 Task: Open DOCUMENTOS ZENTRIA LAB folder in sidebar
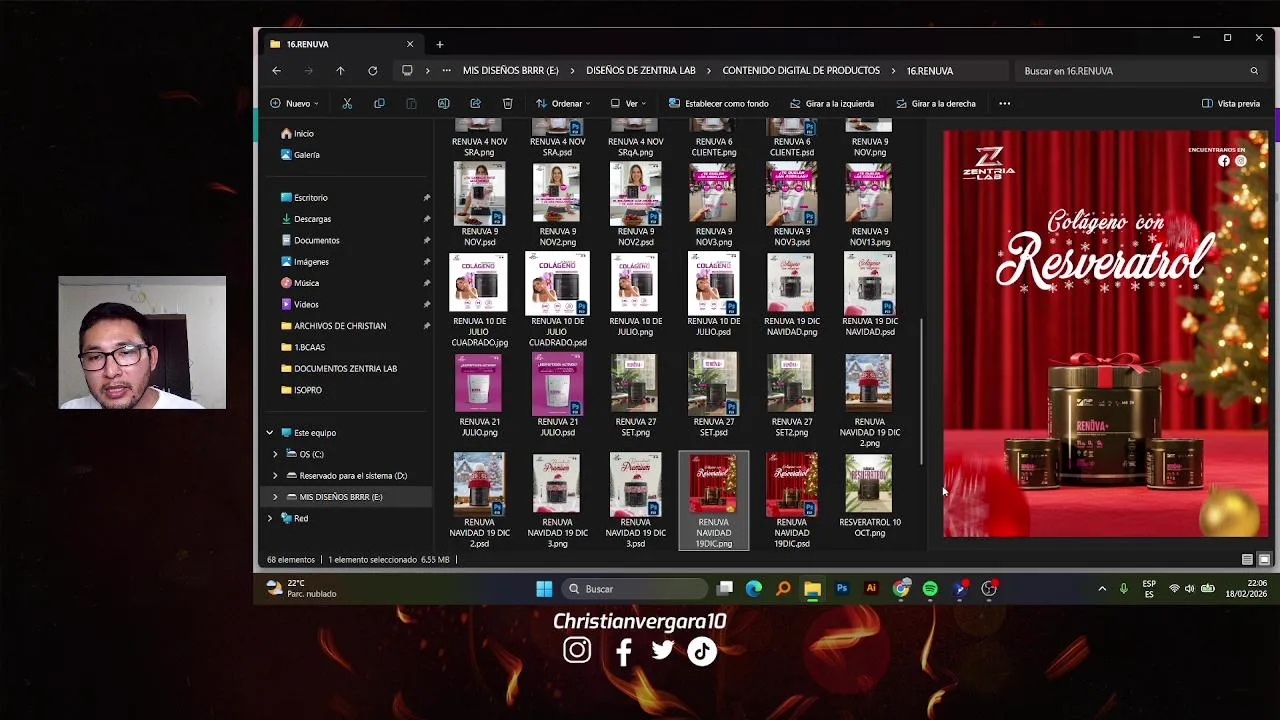coord(345,369)
